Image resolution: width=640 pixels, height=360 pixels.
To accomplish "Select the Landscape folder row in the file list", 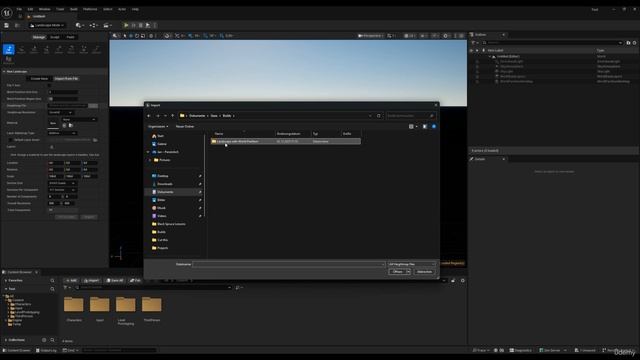I will [286, 142].
